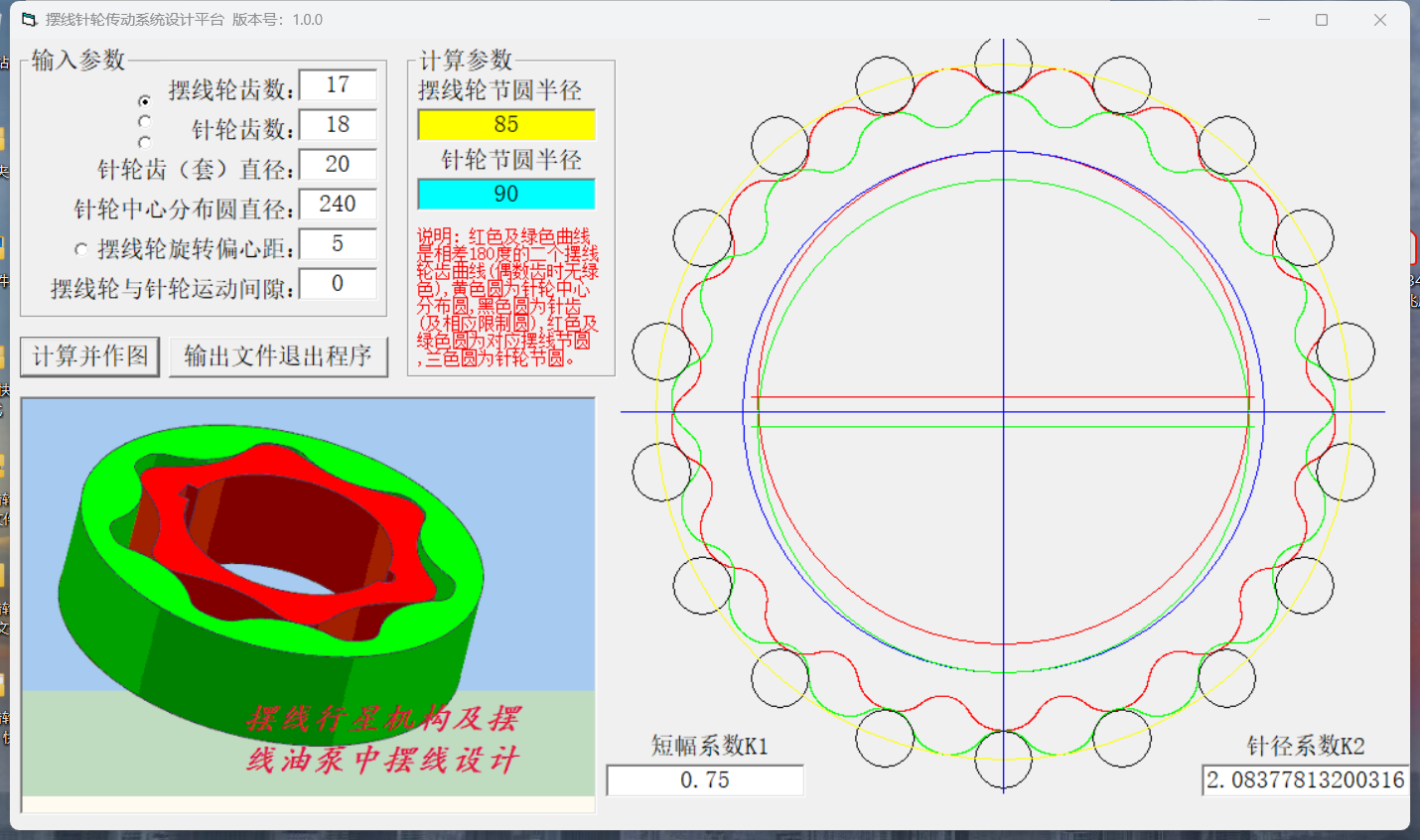Select the radio button before 摆线轮旋转偏心距

click(81, 249)
